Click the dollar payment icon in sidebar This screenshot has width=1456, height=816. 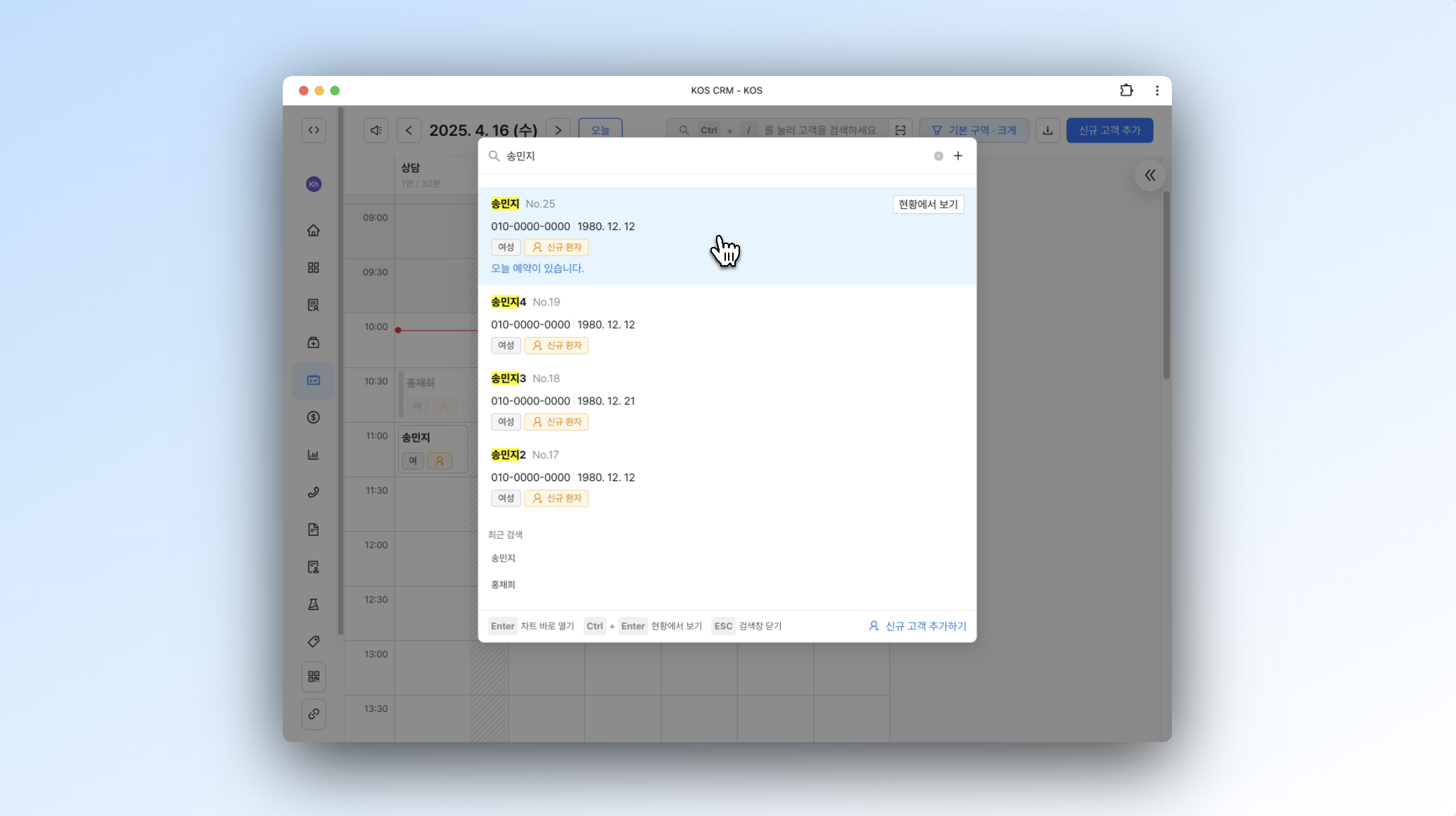coord(313,417)
